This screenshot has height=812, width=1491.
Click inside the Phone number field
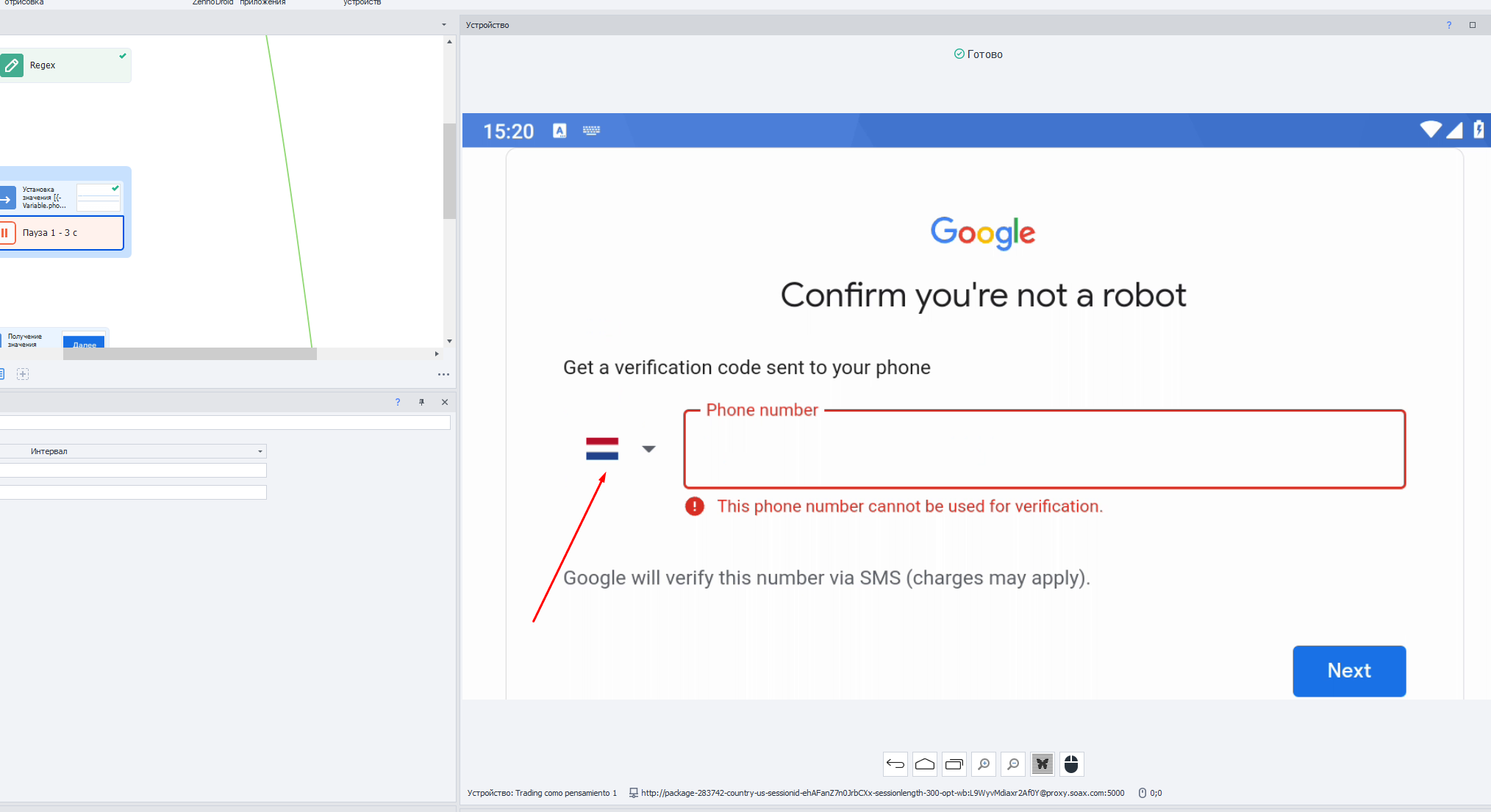[x=1044, y=450]
